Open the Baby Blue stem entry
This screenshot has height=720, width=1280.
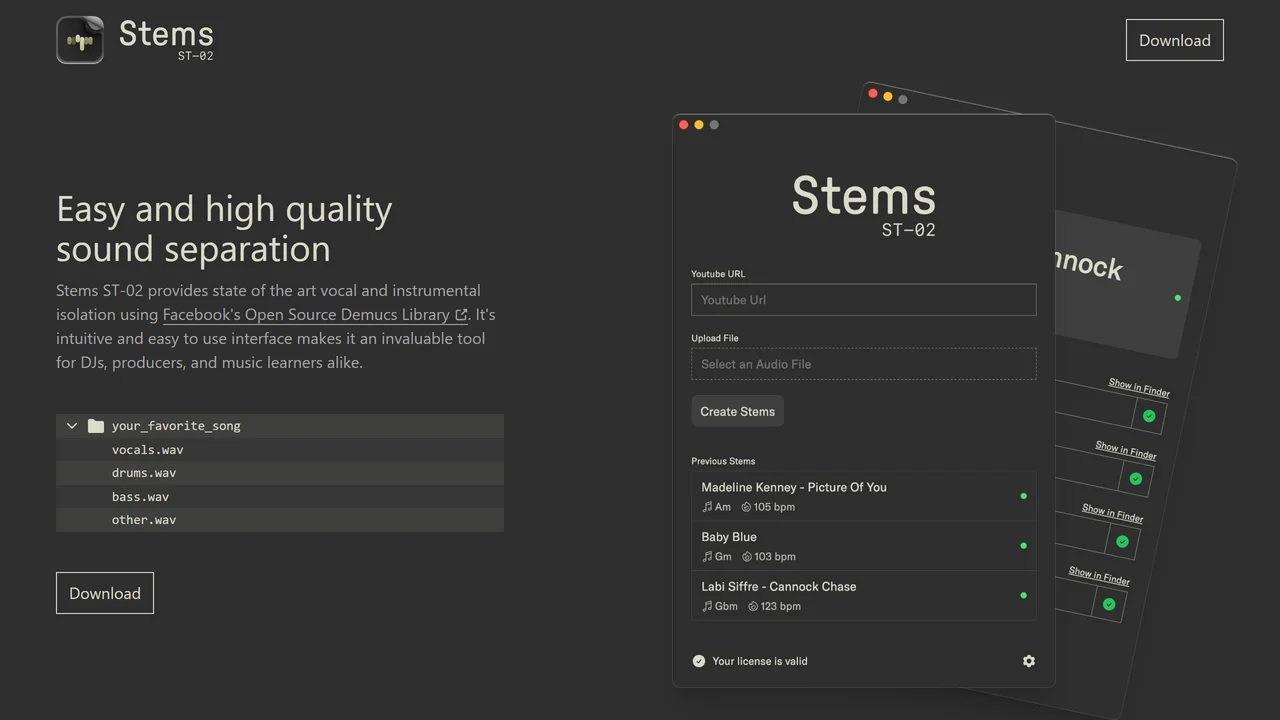point(864,546)
